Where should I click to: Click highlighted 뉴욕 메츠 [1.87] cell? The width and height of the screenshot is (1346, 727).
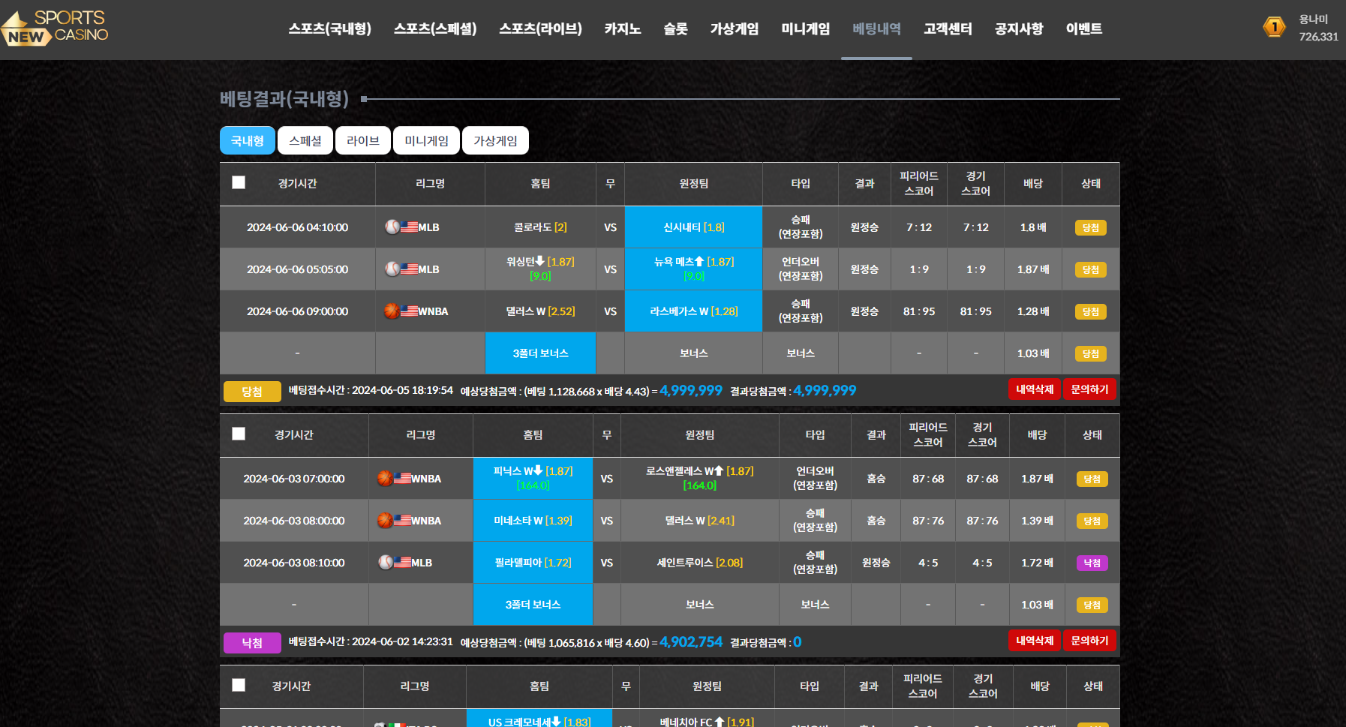click(693, 269)
